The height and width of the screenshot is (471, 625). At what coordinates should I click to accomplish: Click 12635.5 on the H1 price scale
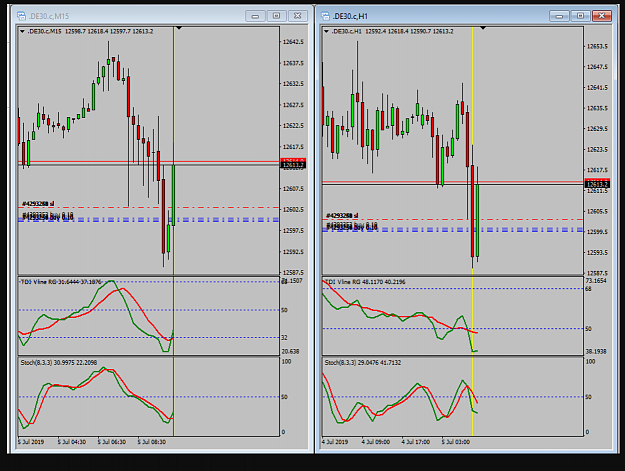tap(597, 108)
